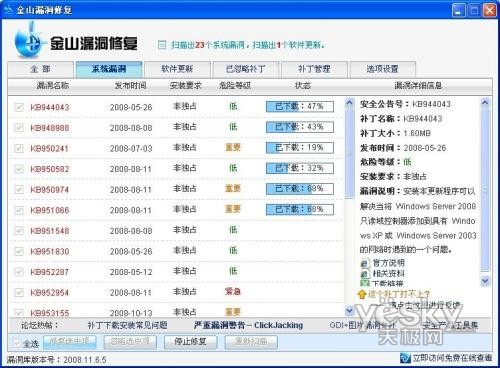Click the vulnerability list scroll-up arrow
The height and width of the screenshot is (368, 500).
pos(349,102)
